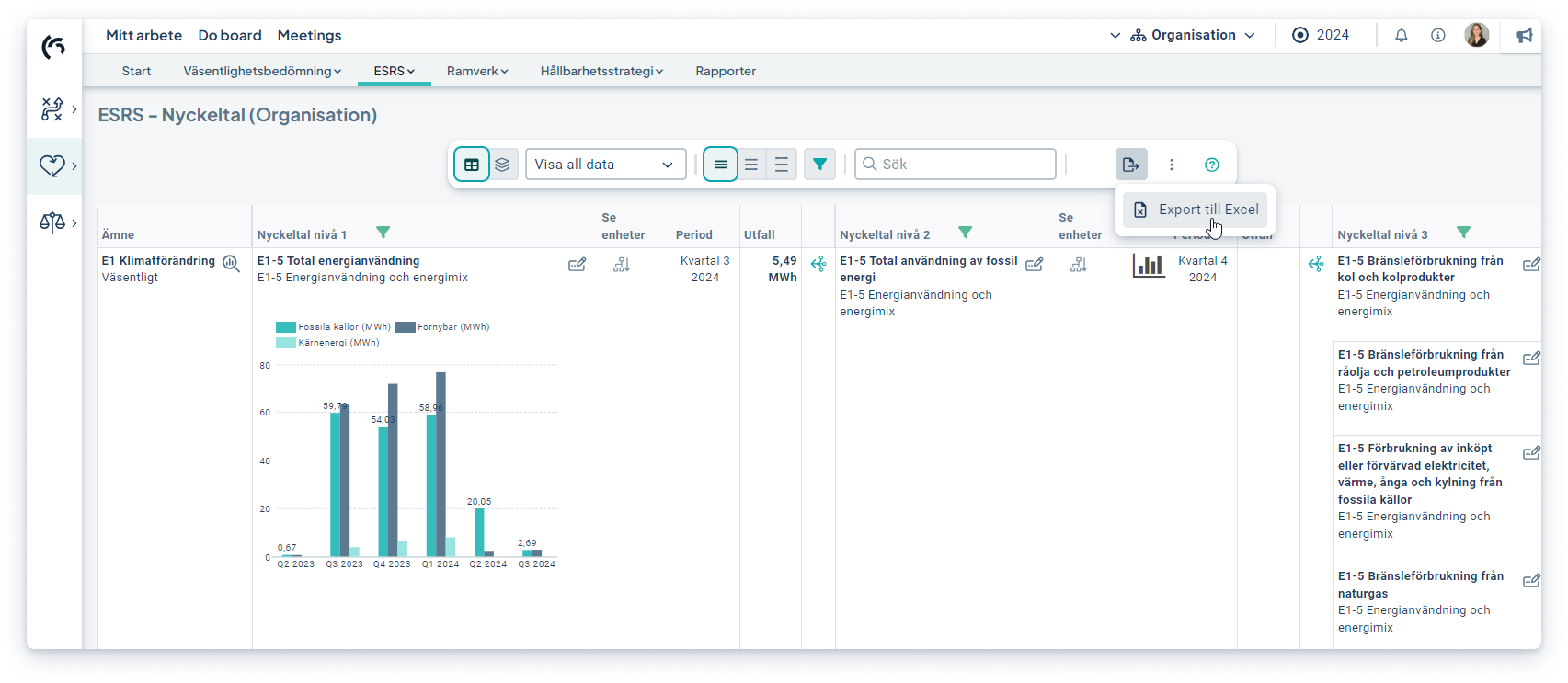Open Do board
Image resolution: width=1568 pixels, height=683 pixels.
(230, 35)
